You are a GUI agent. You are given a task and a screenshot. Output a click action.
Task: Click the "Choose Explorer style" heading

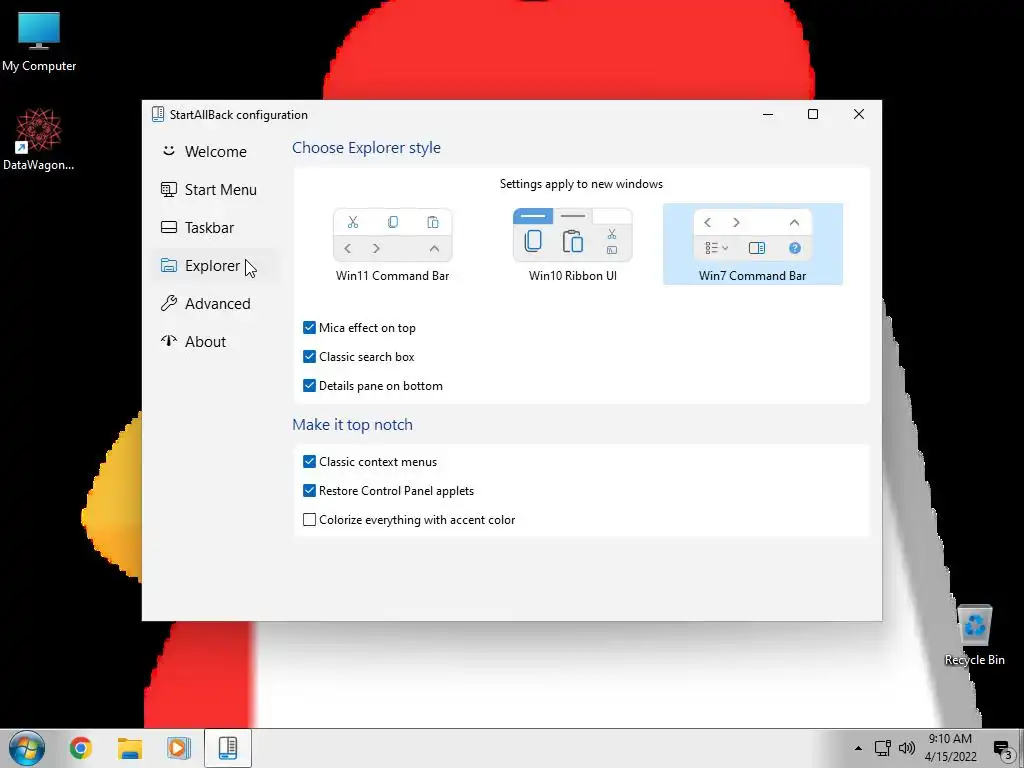coord(366,148)
